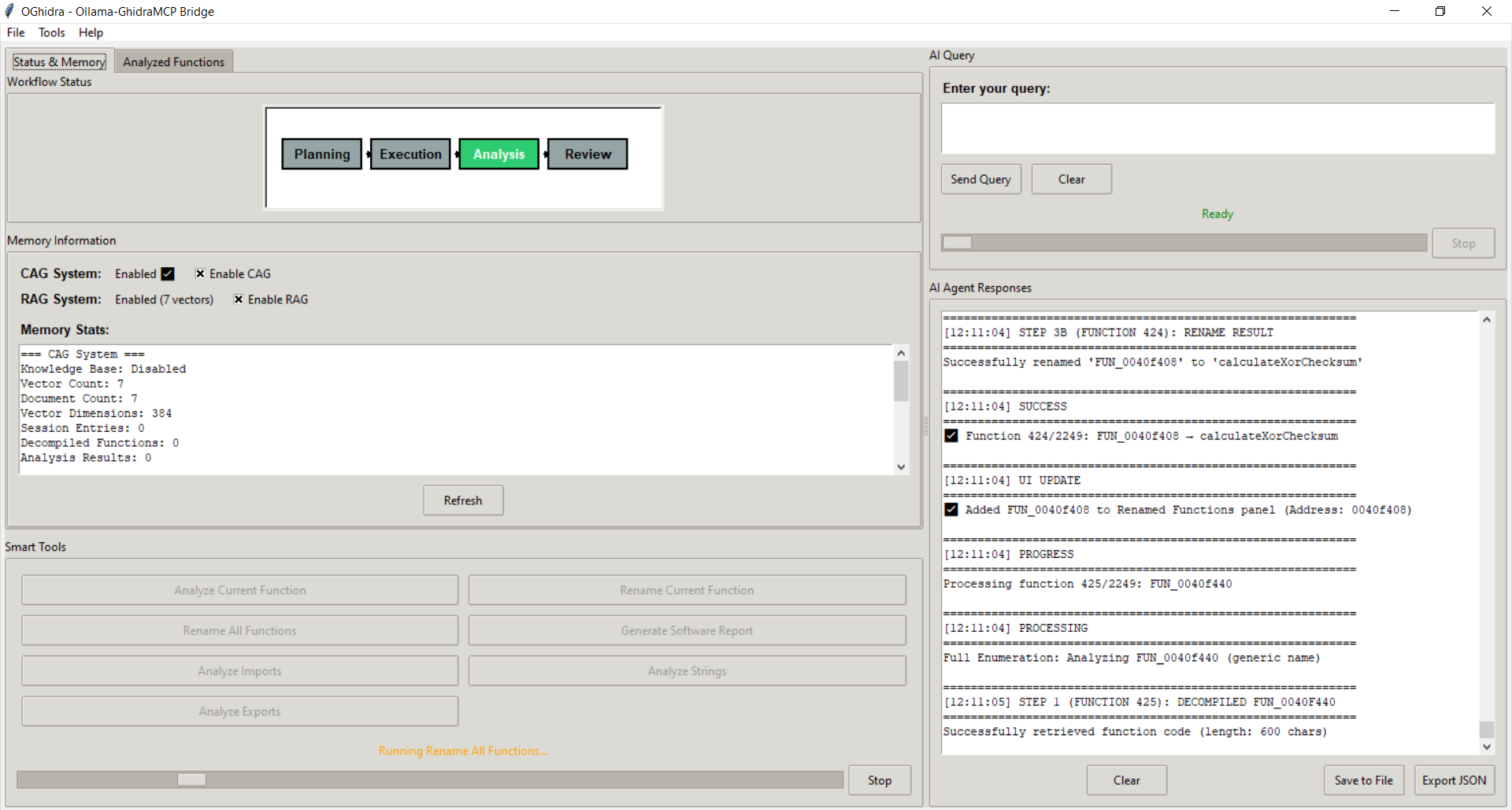This screenshot has height=810, width=1512.
Task: Click up arrow of Memory Stats scrollbar
Action: point(901,353)
